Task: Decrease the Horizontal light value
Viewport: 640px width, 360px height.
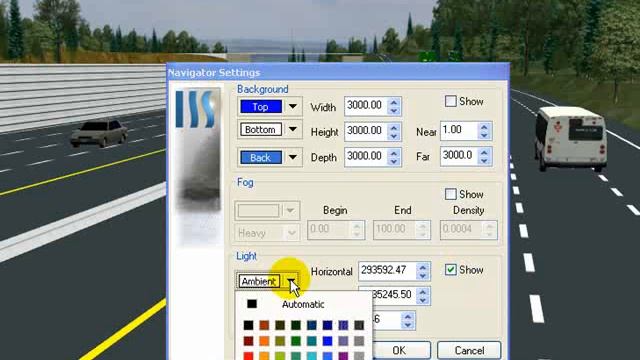Action: (x=423, y=276)
